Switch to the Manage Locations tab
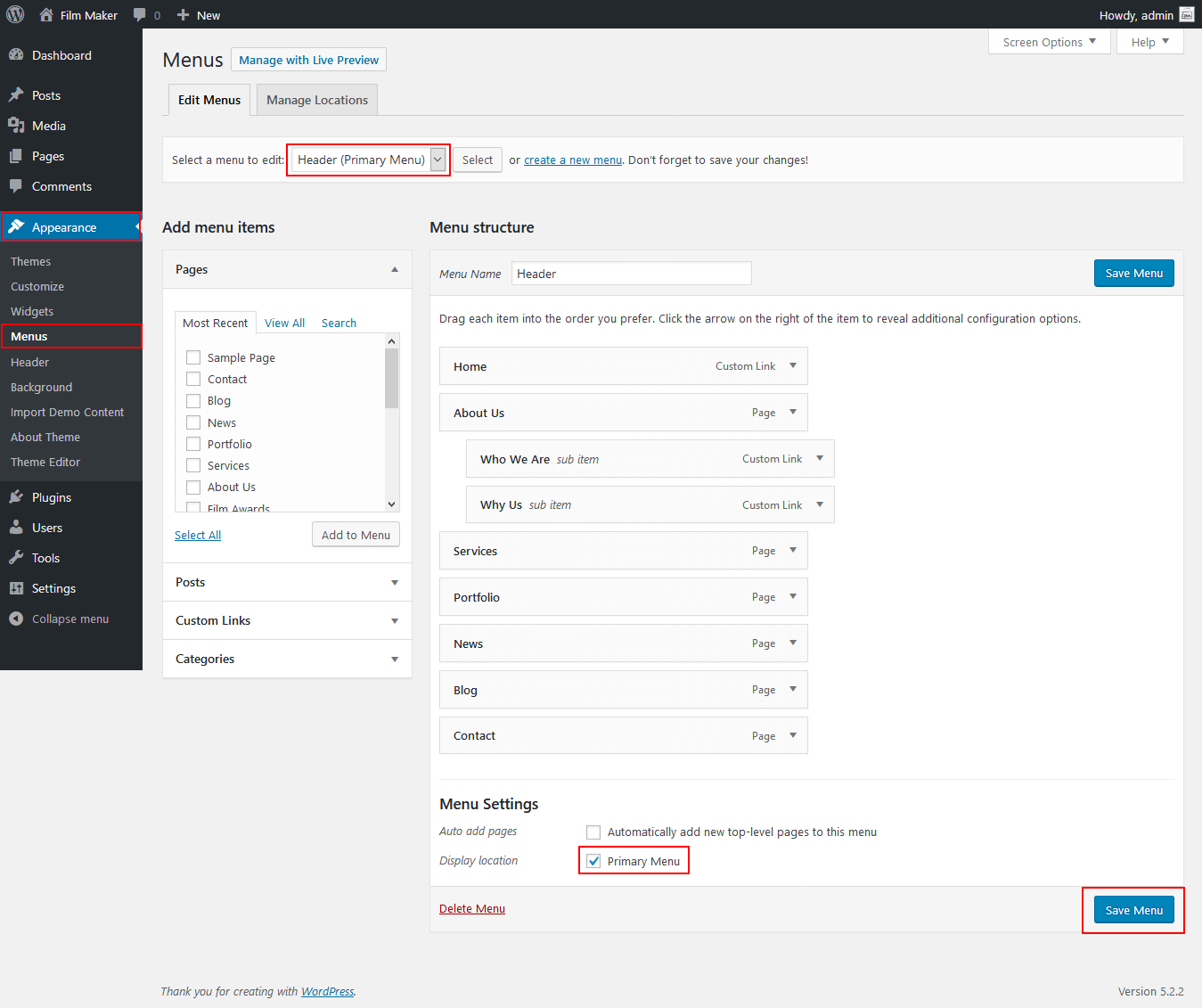The image size is (1202, 1008). (317, 100)
